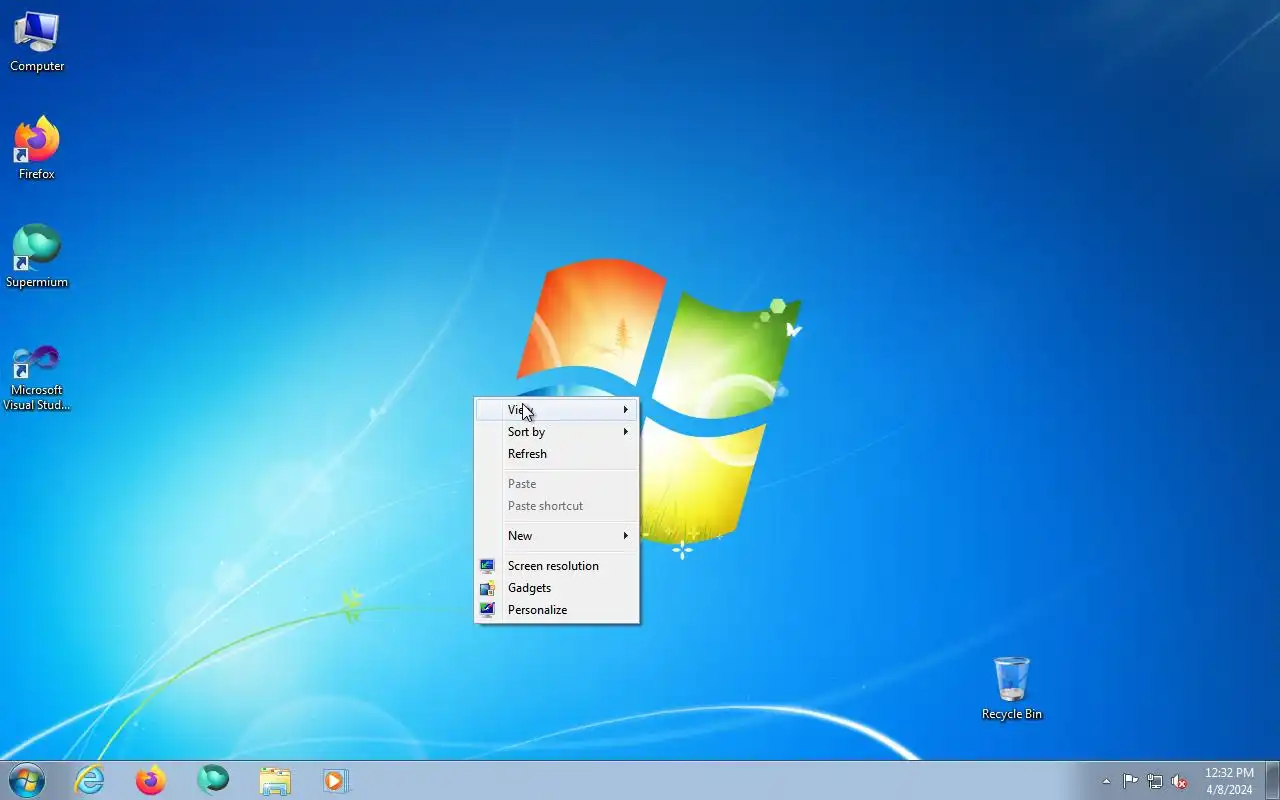Screen dimensions: 1280x800
Task: Choose Refresh from the context menu
Action: [556, 454]
